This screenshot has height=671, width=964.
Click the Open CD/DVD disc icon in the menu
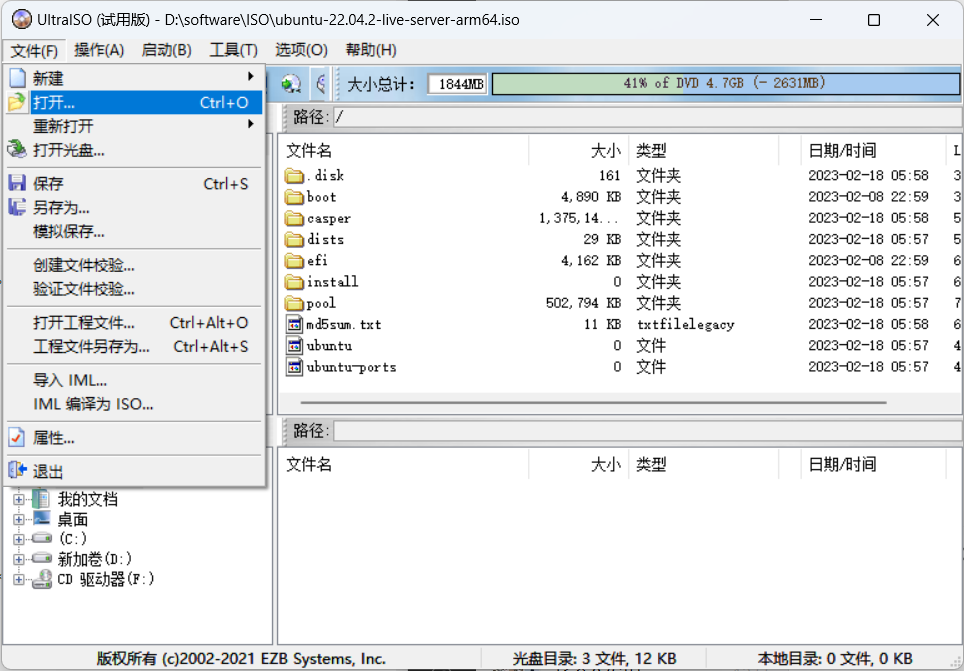pyautogui.click(x=17, y=149)
